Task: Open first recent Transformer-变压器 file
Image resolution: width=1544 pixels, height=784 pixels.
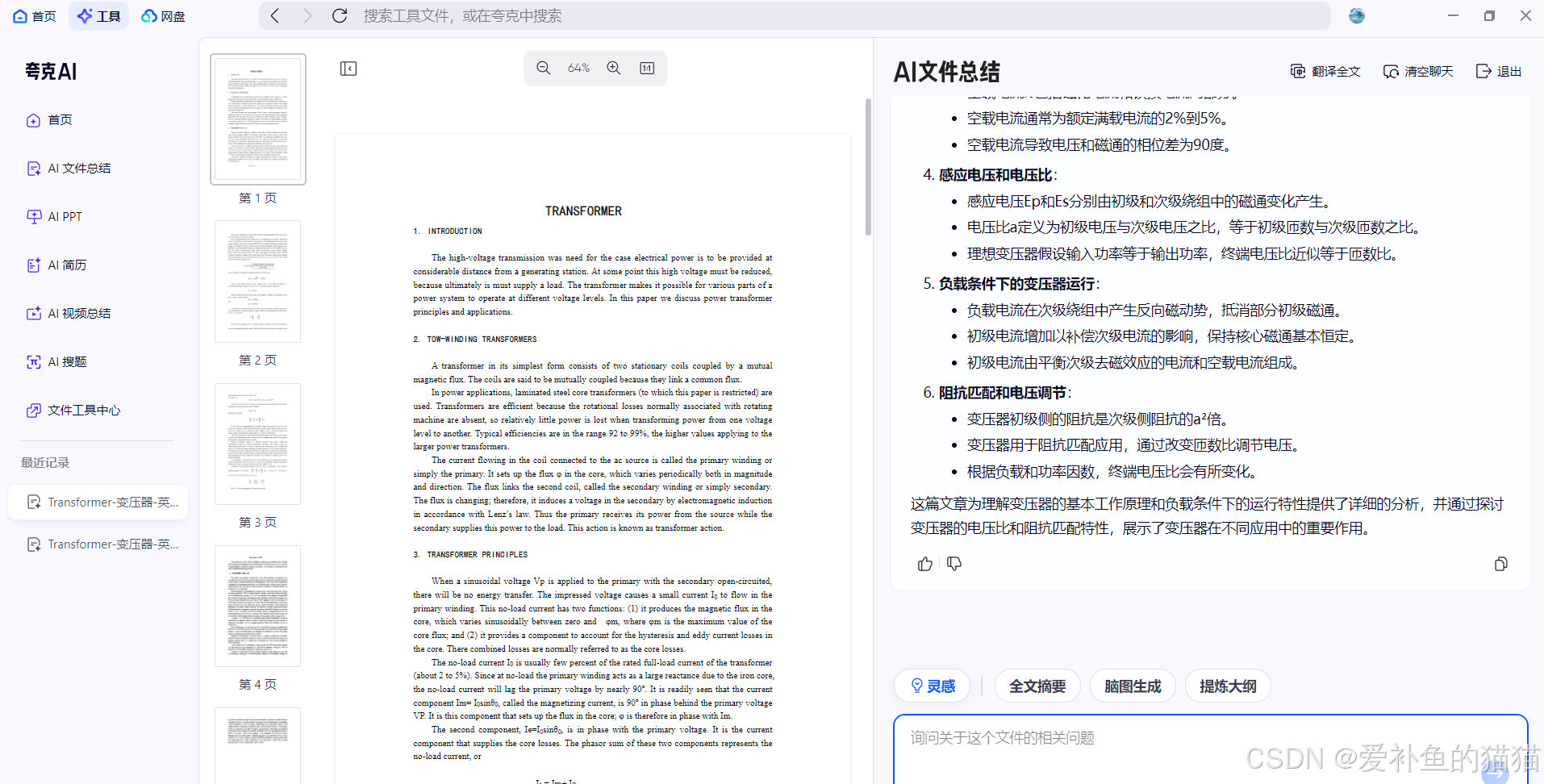Action: coord(98,503)
